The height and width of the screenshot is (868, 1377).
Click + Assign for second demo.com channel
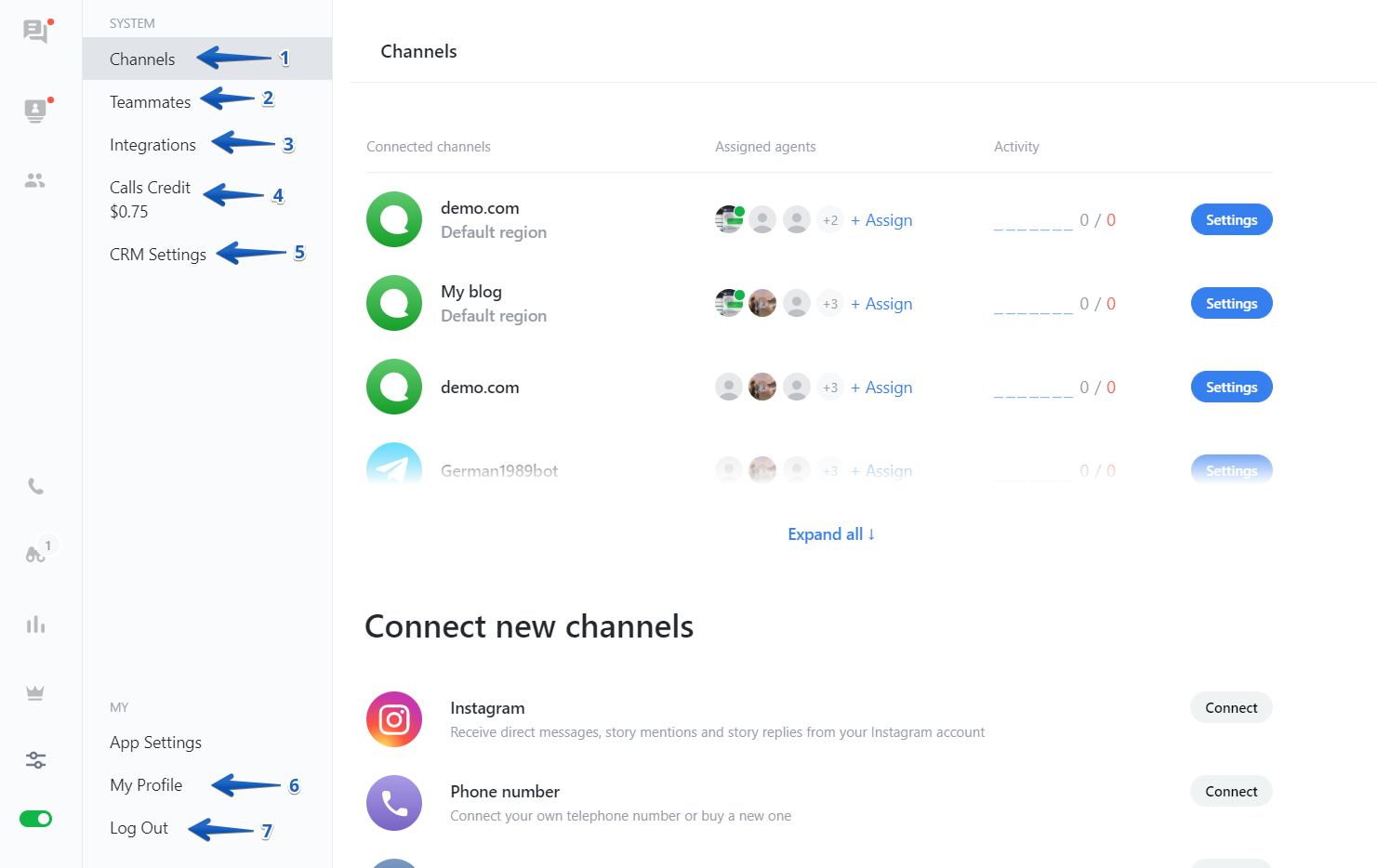tap(881, 388)
